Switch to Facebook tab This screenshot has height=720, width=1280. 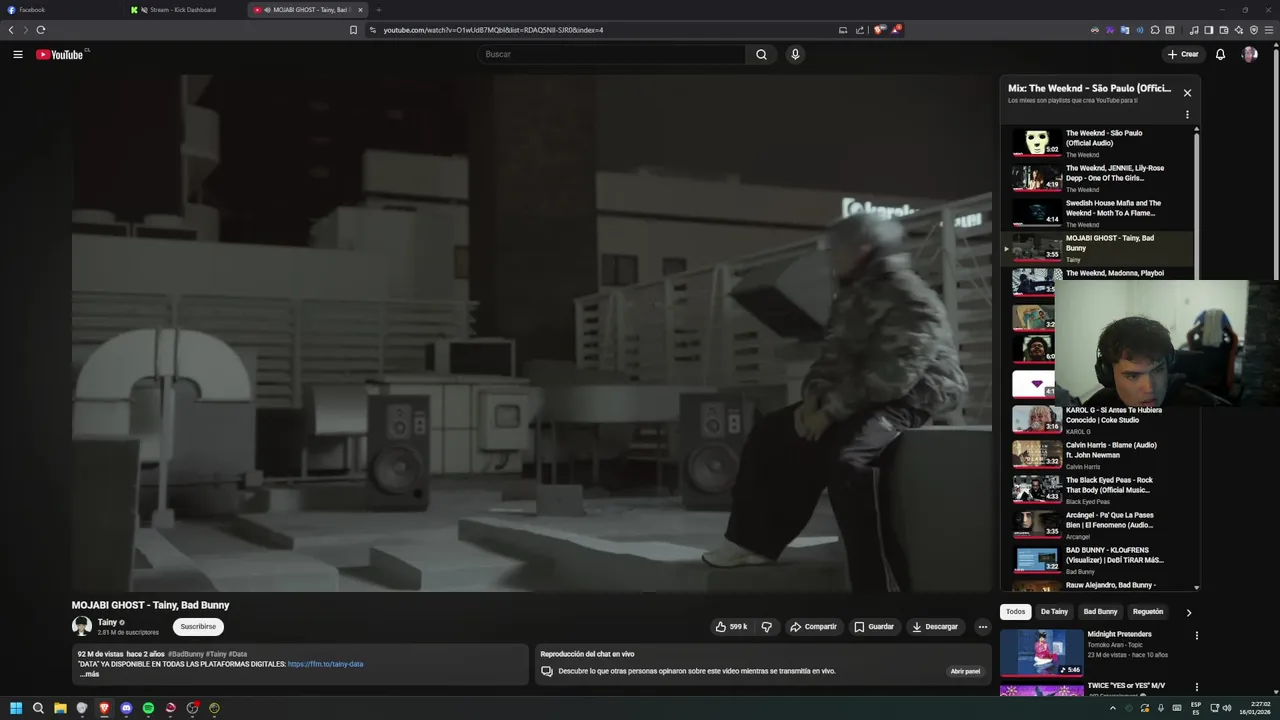pos(60,10)
